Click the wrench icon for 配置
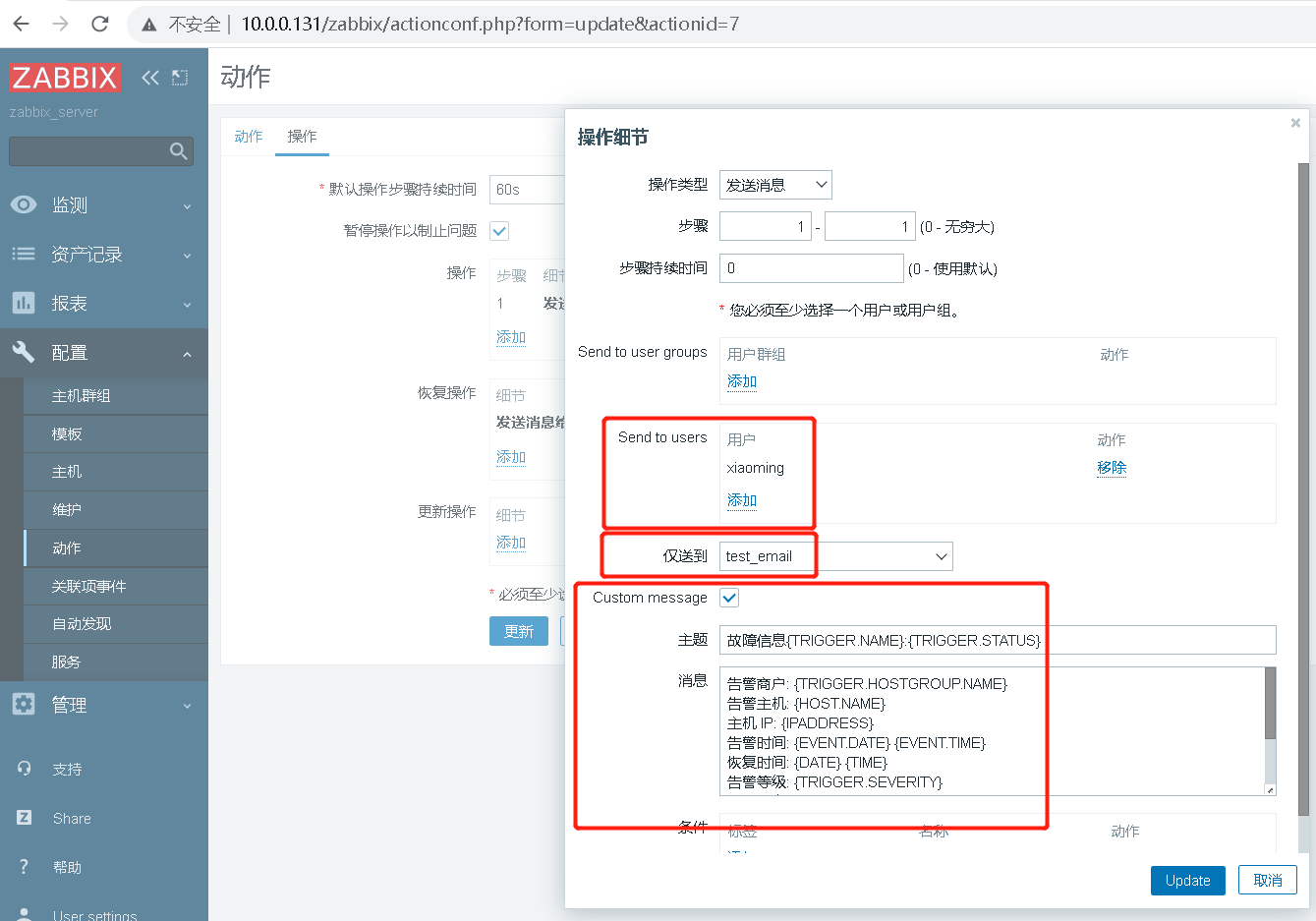The height and width of the screenshot is (921, 1316). coord(24,352)
